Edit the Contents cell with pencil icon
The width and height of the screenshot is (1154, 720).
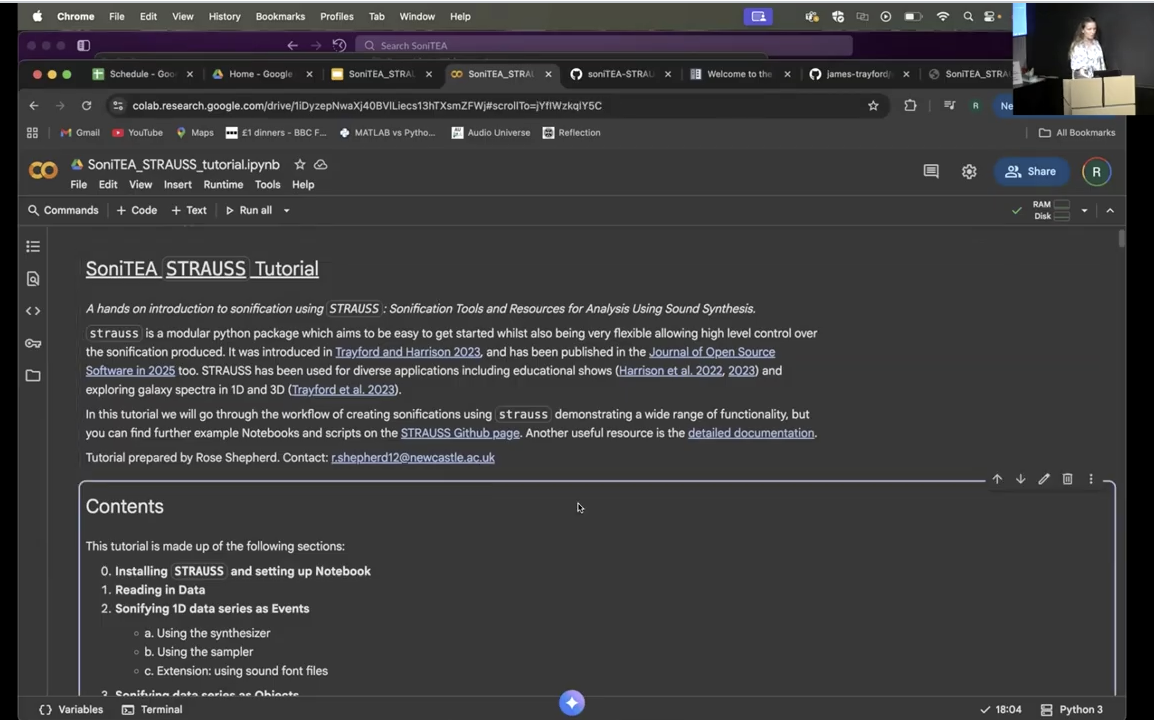tap(1044, 479)
